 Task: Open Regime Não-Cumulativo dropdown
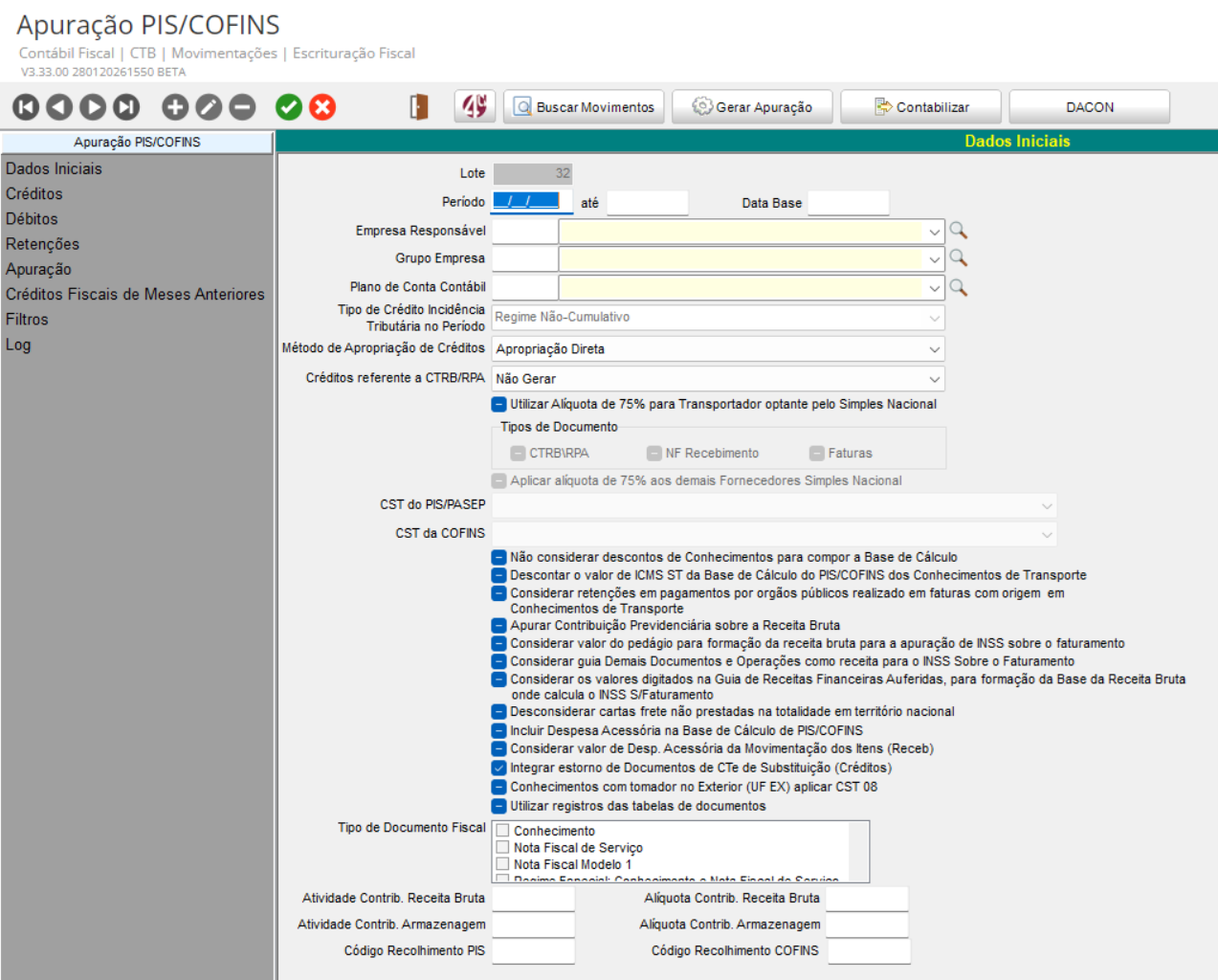[x=719, y=317]
